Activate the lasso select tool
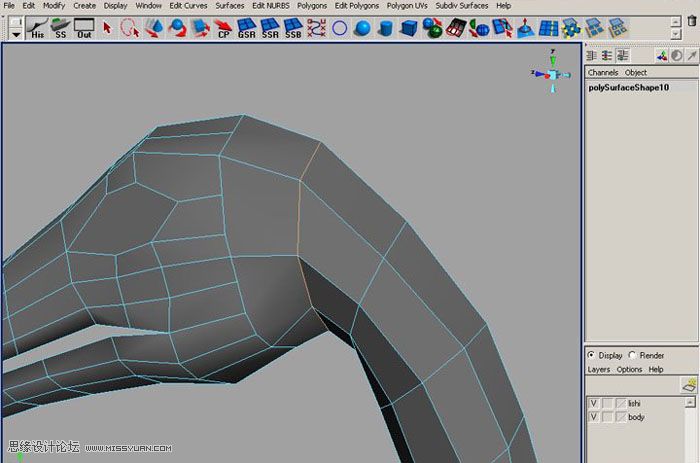The image size is (700, 463). (x=130, y=29)
